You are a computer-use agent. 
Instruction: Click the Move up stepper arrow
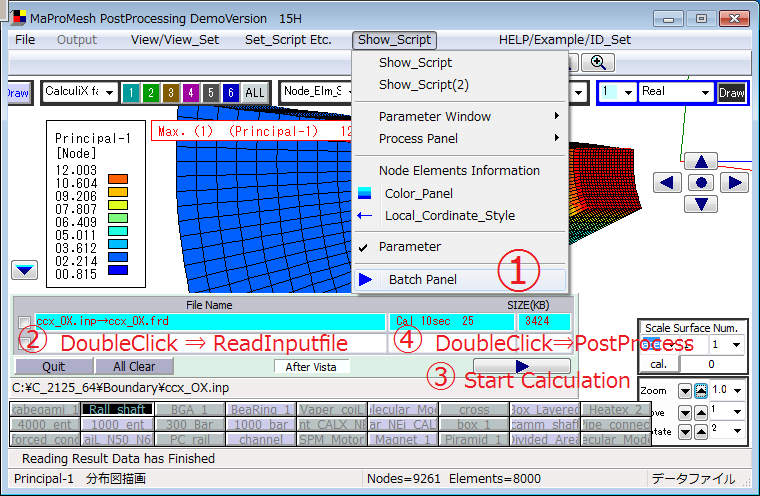701,413
